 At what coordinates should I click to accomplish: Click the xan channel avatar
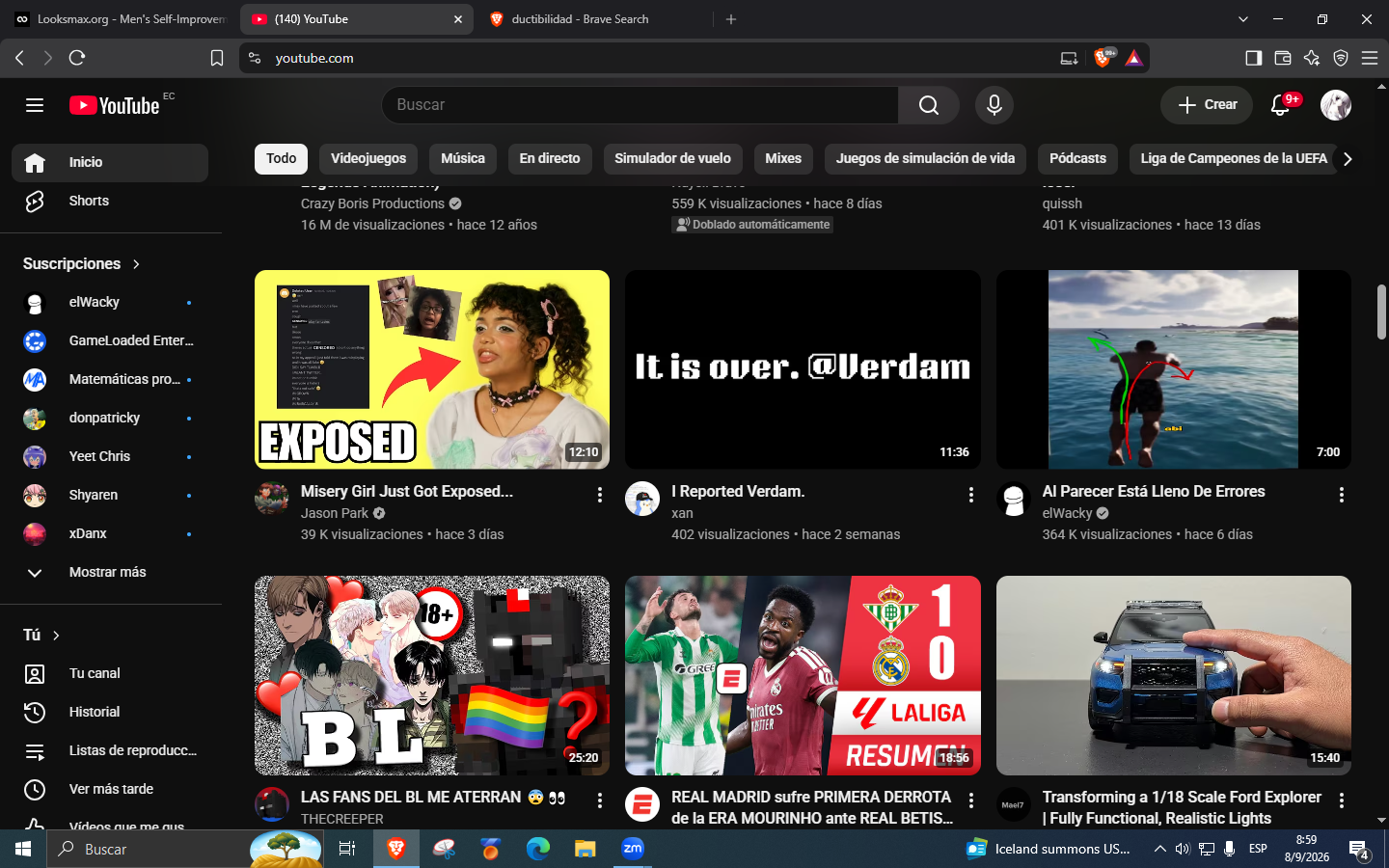[642, 499]
